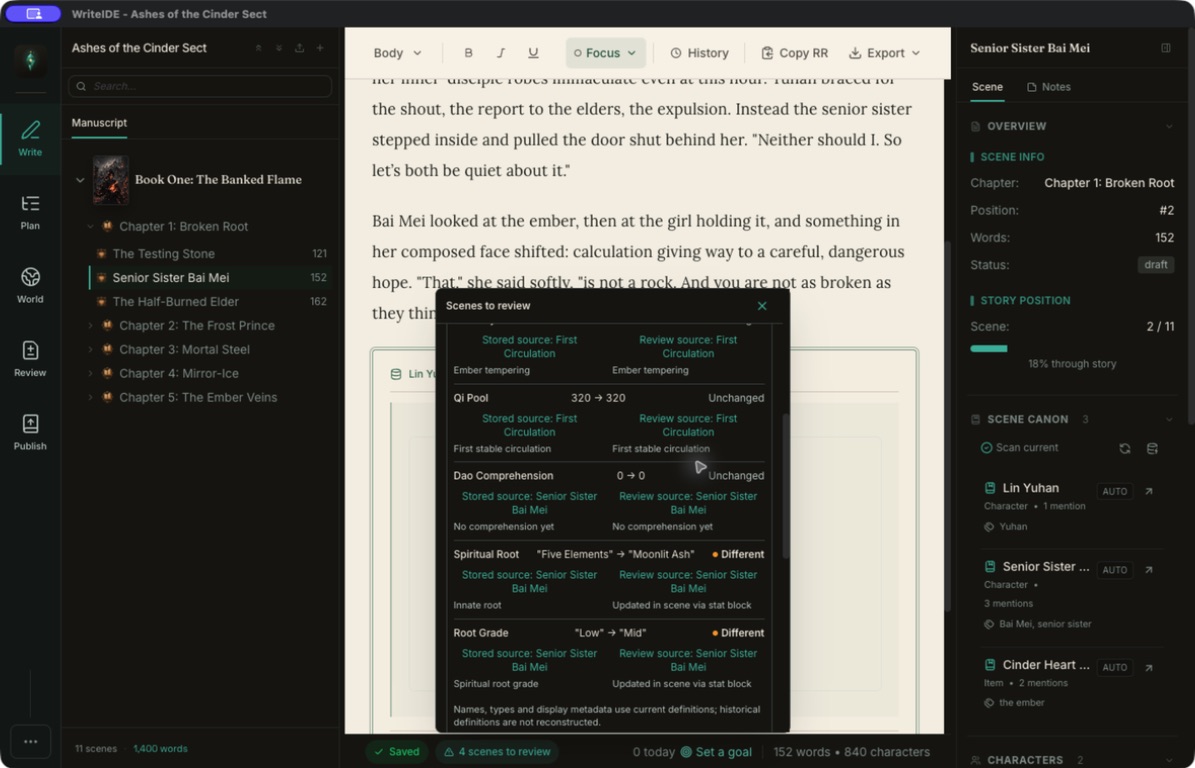Close the Scenes to review popup
The width and height of the screenshot is (1195, 768).
pyautogui.click(x=762, y=306)
